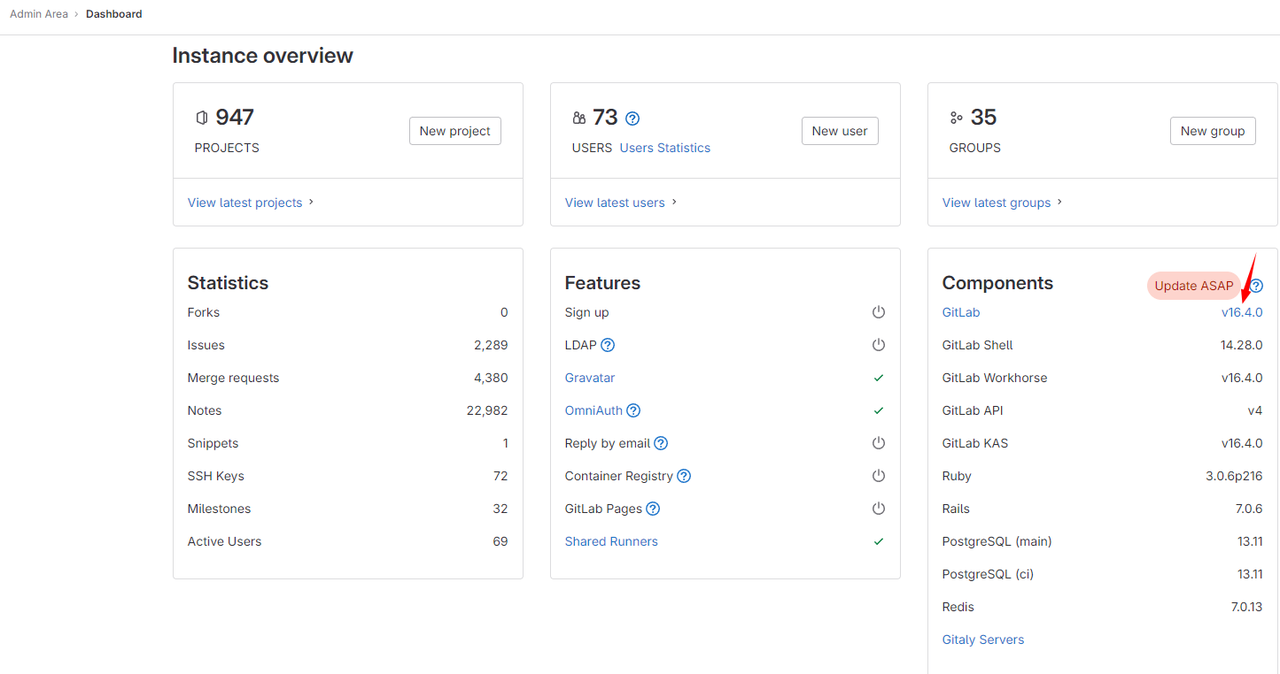Select the Dashboard breadcrumb item
Image resolution: width=1280 pixels, height=674 pixels.
pyautogui.click(x=114, y=14)
